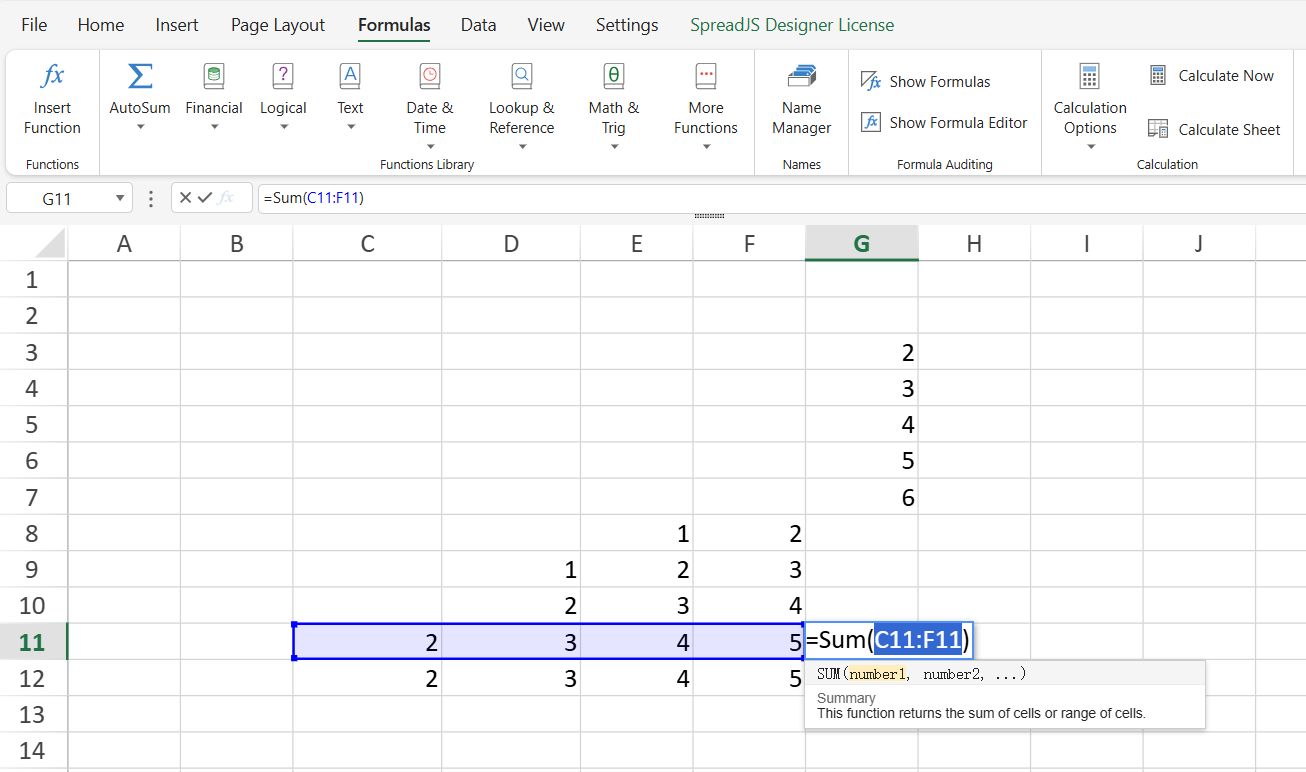Open the Logical functions icon

tap(283, 75)
